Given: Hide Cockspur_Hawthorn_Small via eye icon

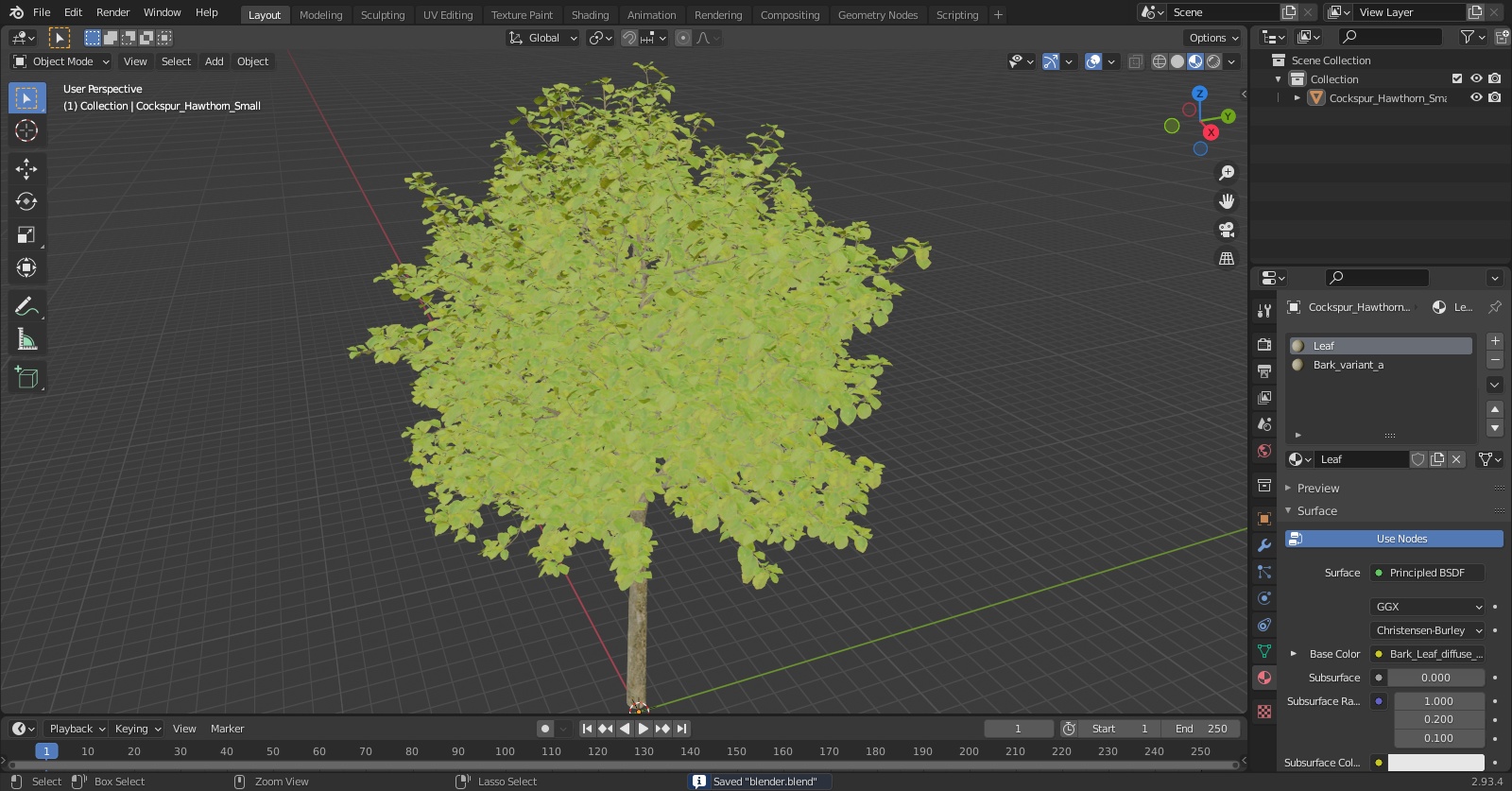Looking at the screenshot, I should pyautogui.click(x=1476, y=97).
